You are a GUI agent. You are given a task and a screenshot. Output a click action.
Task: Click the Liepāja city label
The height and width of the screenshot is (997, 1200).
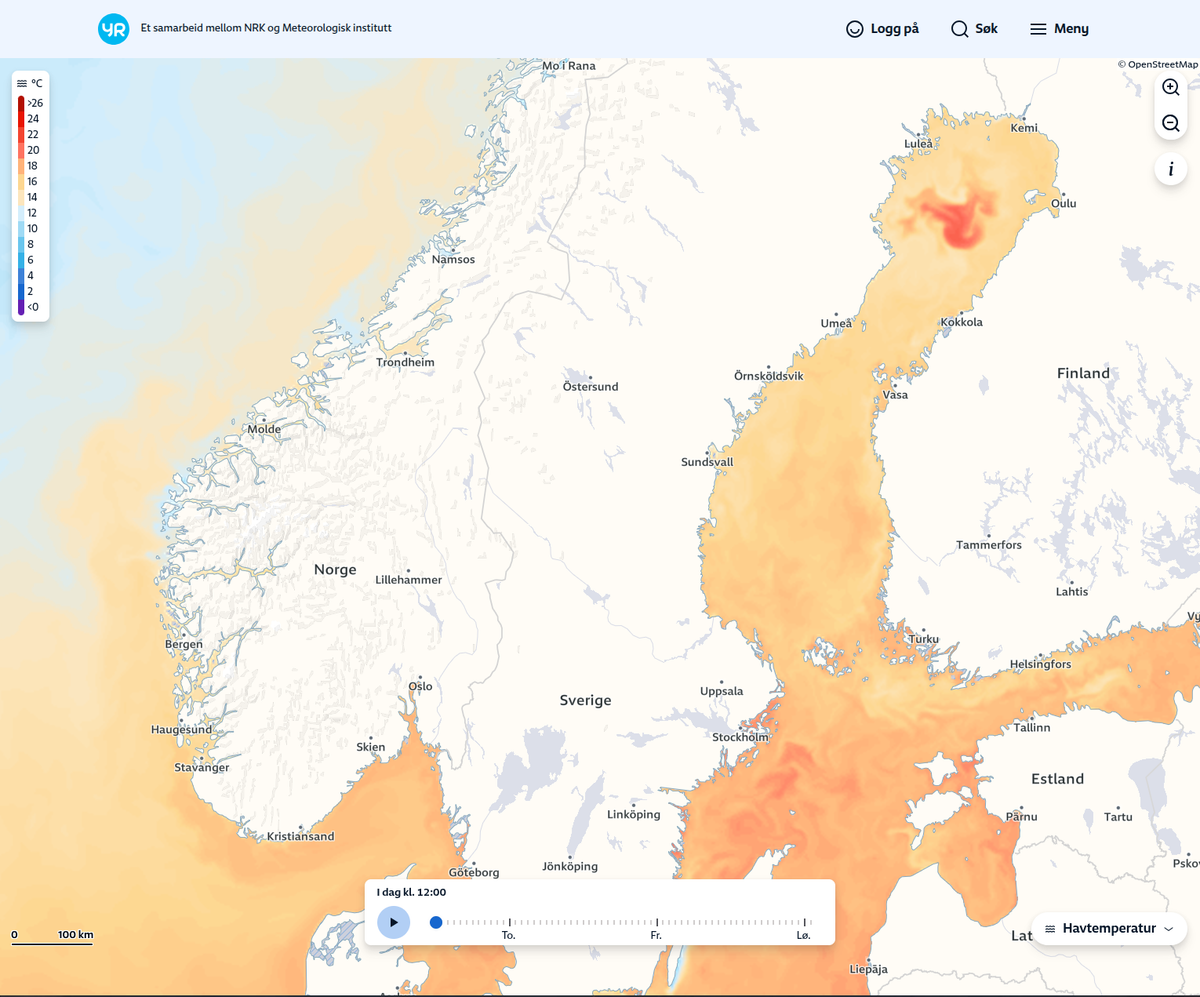point(869,969)
